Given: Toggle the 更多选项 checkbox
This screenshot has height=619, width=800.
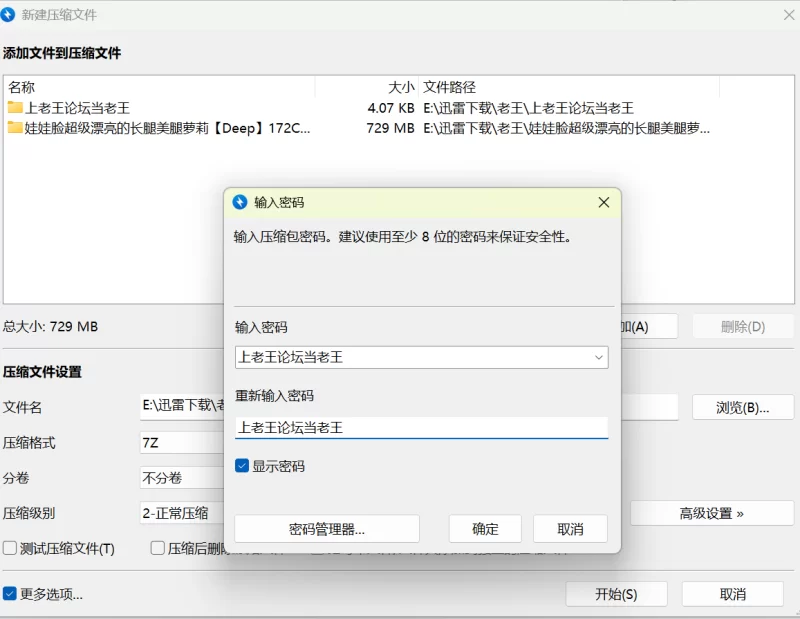Looking at the screenshot, I should click(x=10, y=593).
